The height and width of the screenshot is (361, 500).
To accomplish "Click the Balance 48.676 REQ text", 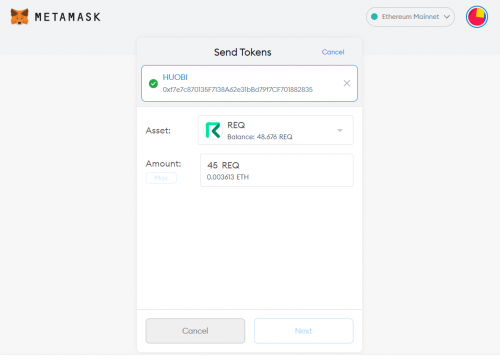I will [x=260, y=137].
